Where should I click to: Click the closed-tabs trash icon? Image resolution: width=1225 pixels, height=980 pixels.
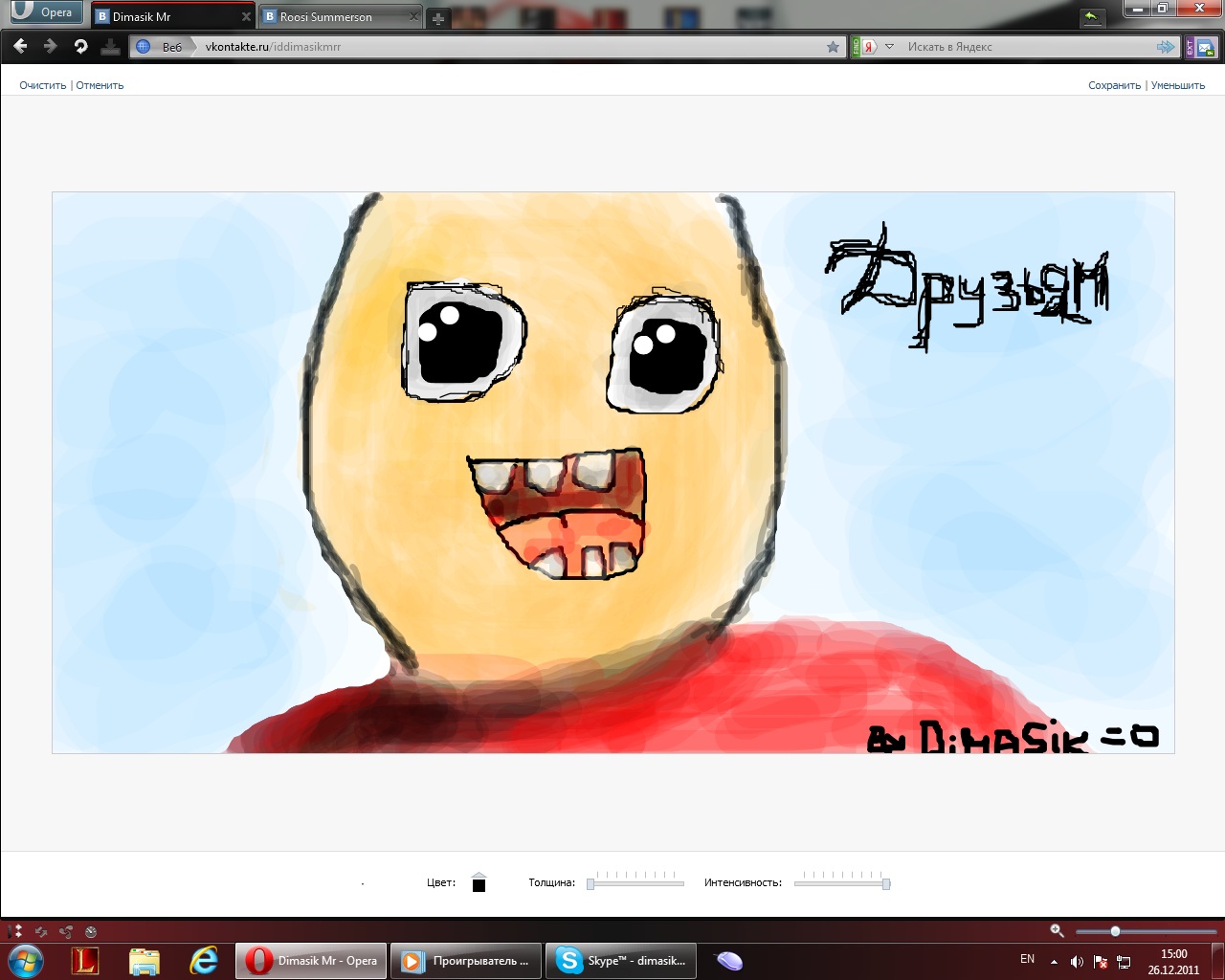[1091, 16]
